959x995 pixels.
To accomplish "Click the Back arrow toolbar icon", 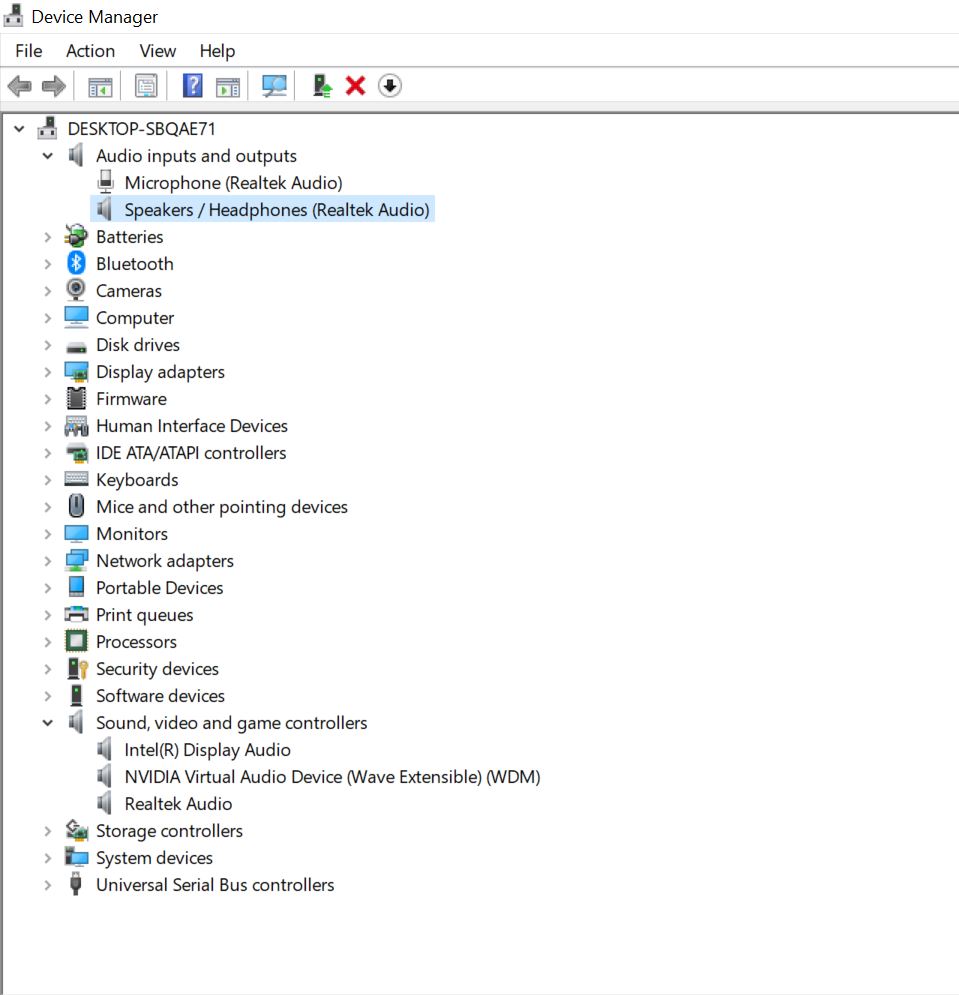I will point(20,86).
